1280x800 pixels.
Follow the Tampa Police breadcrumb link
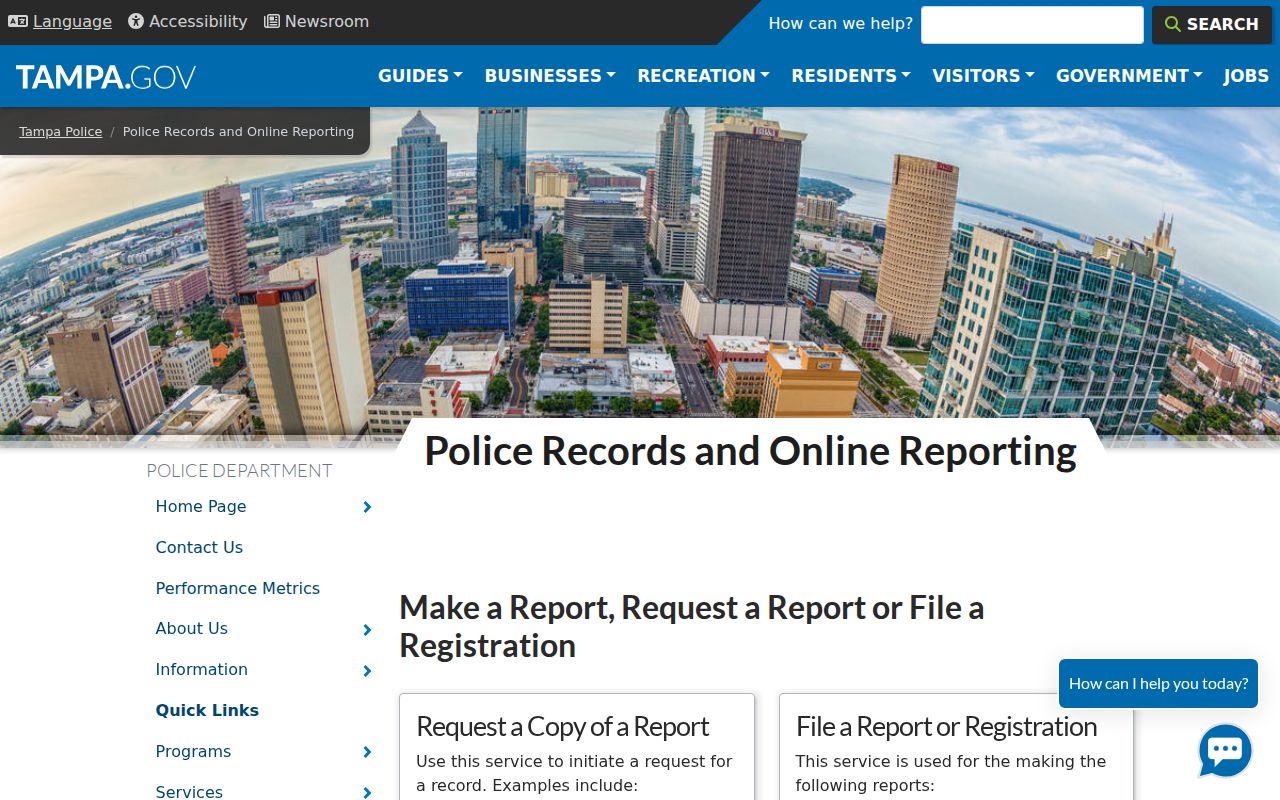[x=60, y=131]
